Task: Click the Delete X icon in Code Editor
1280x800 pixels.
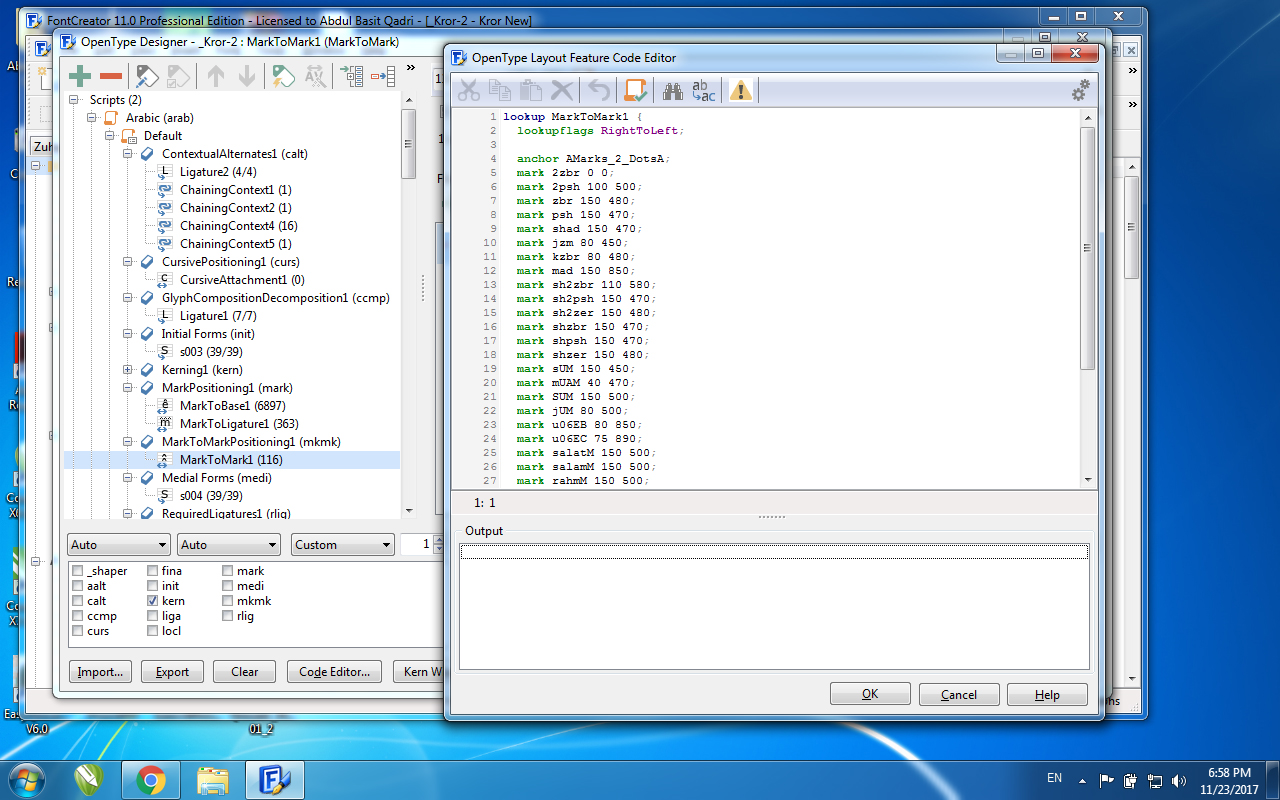Action: (562, 91)
